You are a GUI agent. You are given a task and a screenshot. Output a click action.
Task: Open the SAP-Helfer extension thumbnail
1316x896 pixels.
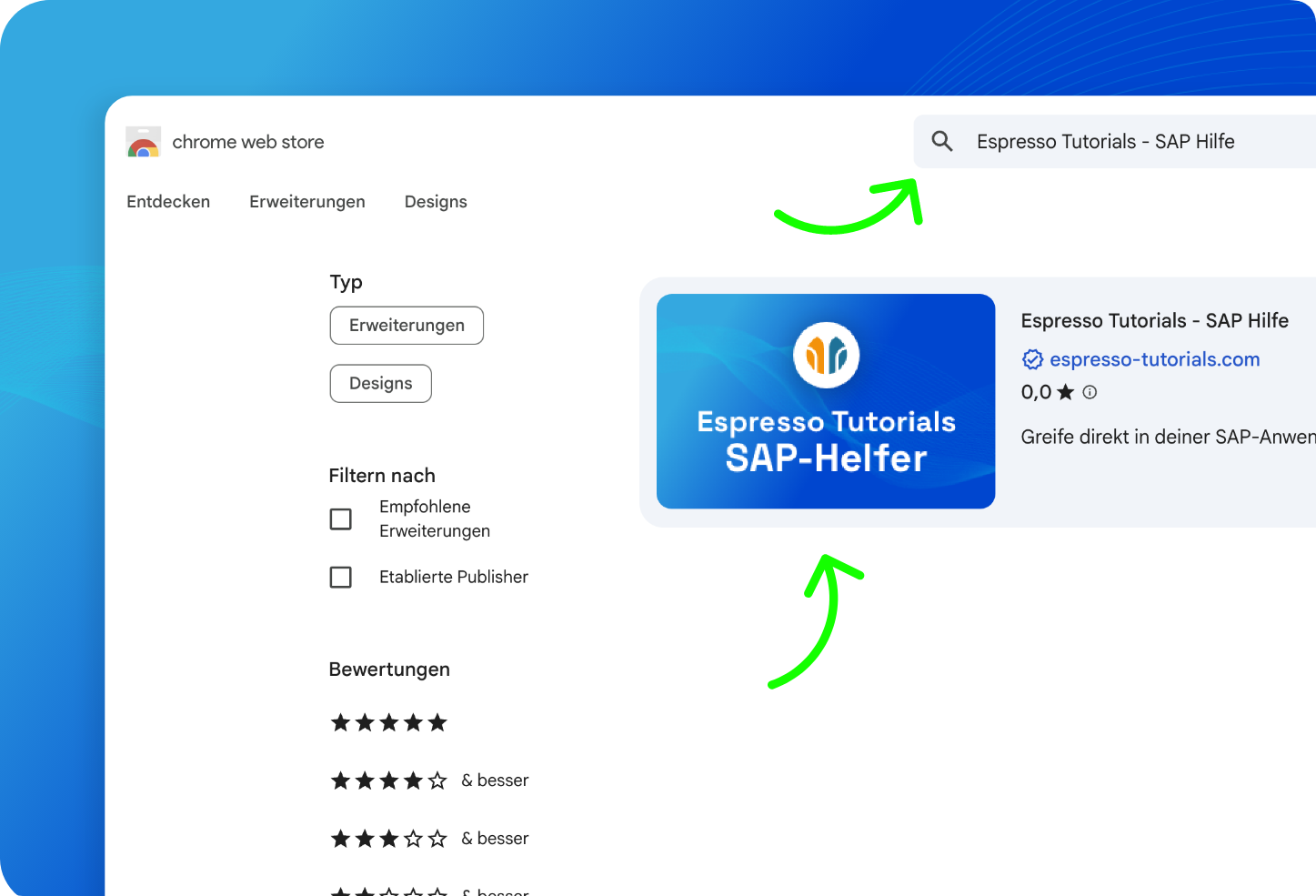point(826,401)
